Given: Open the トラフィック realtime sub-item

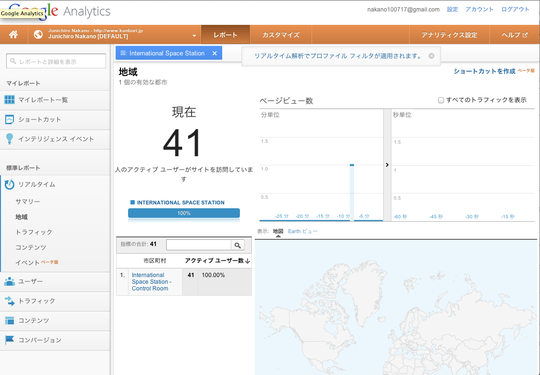Looking at the screenshot, I should (x=34, y=232).
